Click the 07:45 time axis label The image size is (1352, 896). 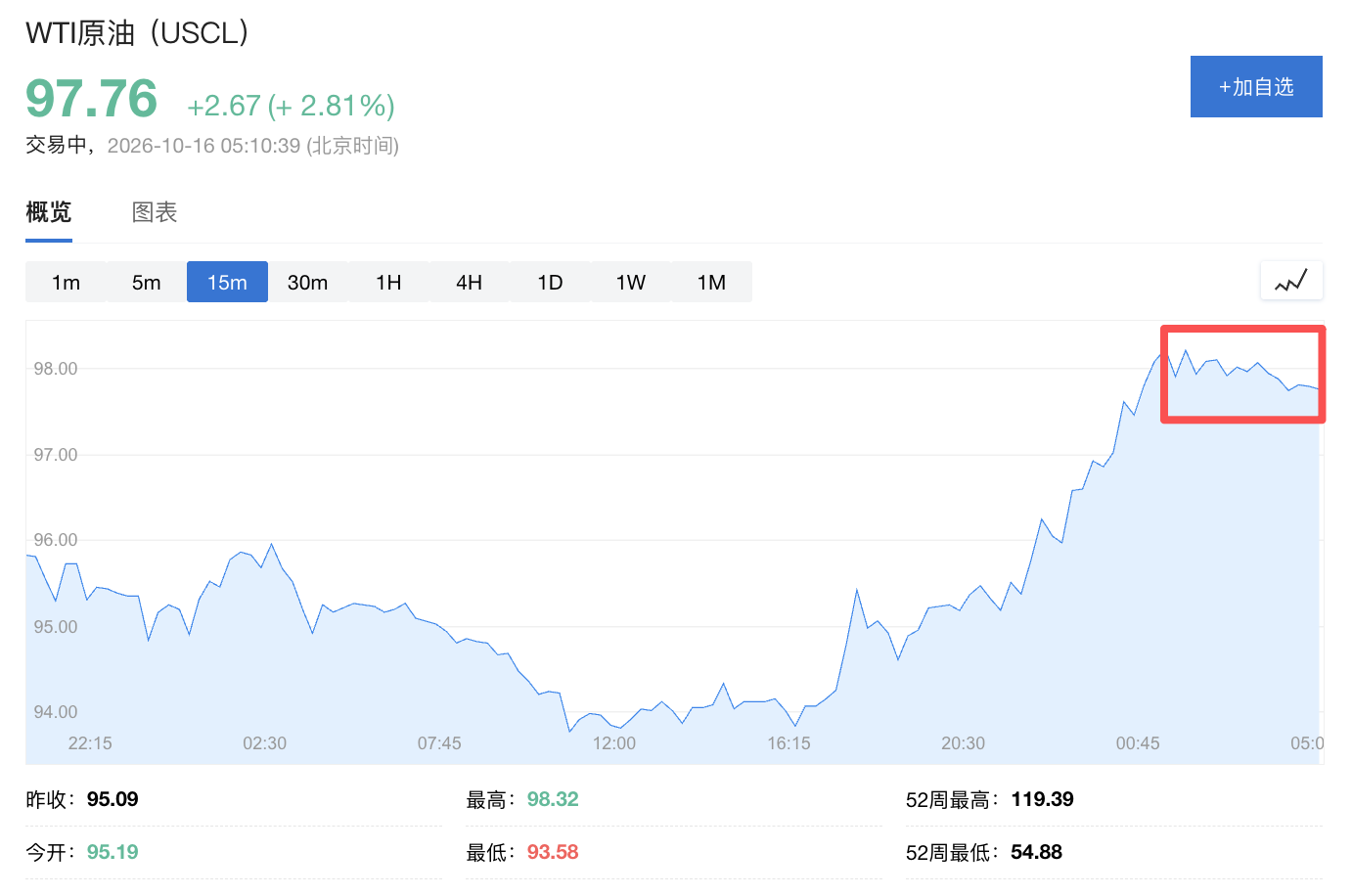pos(439,743)
